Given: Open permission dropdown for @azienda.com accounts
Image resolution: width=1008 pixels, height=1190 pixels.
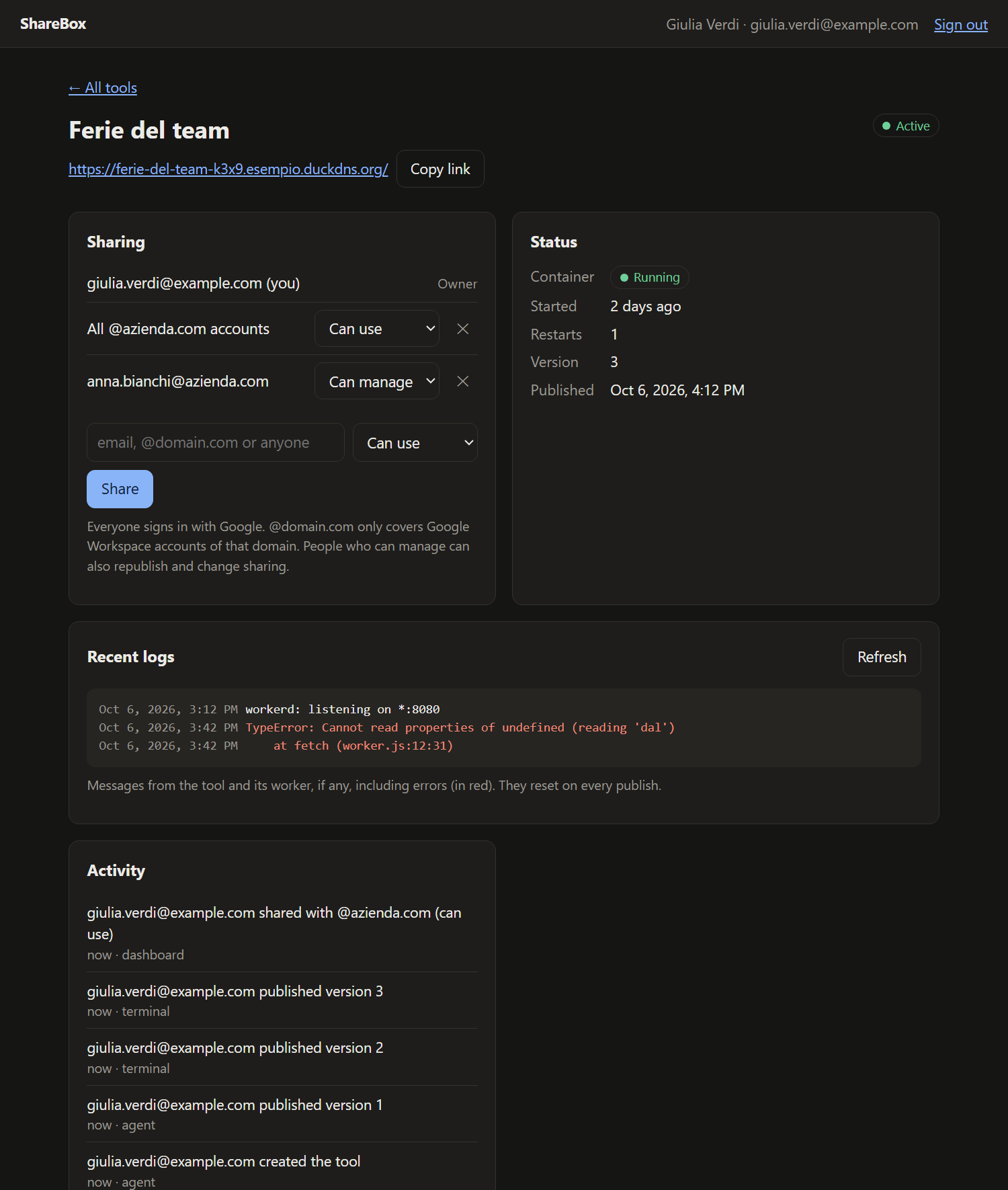Looking at the screenshot, I should (x=377, y=329).
